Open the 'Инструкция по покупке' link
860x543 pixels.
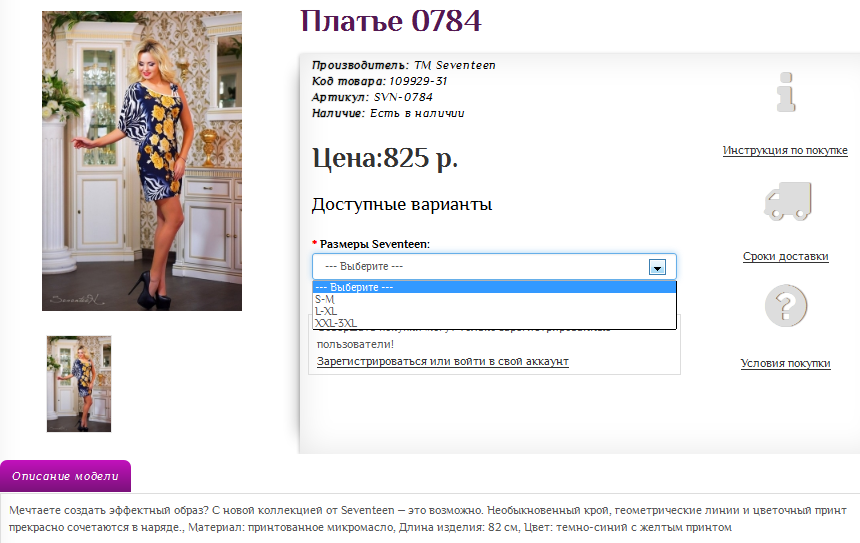pos(785,150)
